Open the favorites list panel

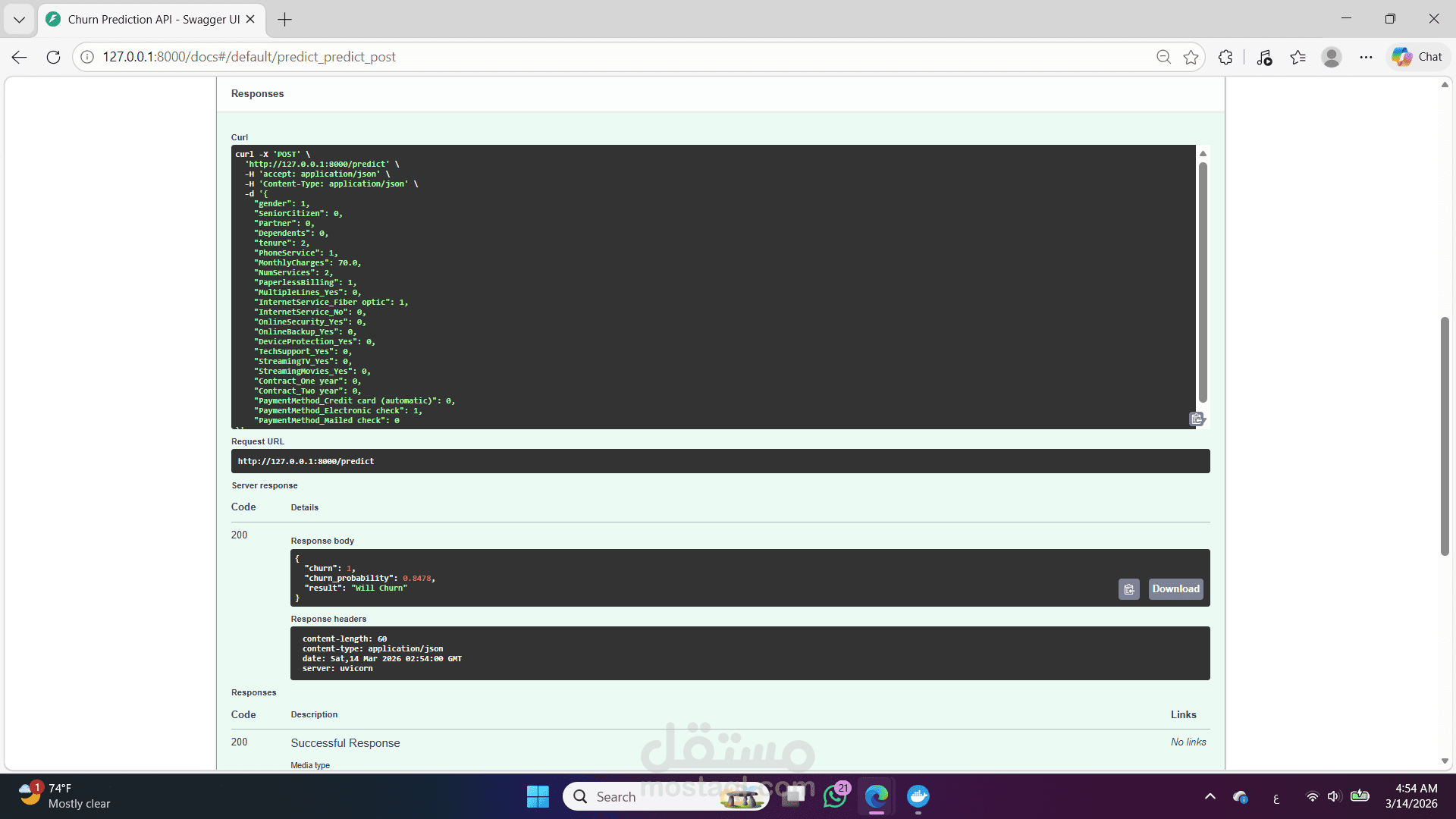pos(1298,57)
